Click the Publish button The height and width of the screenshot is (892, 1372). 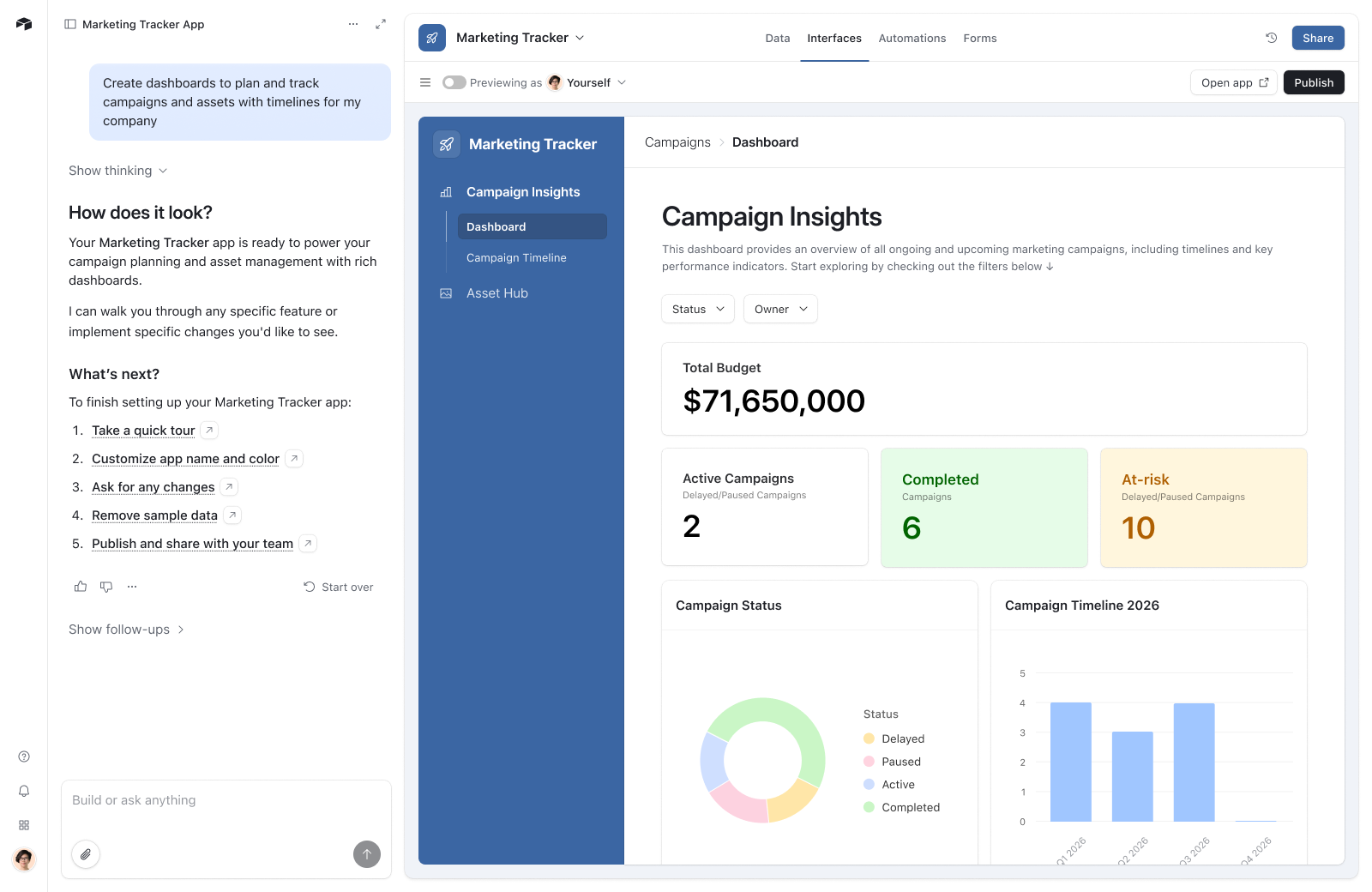1313,82
